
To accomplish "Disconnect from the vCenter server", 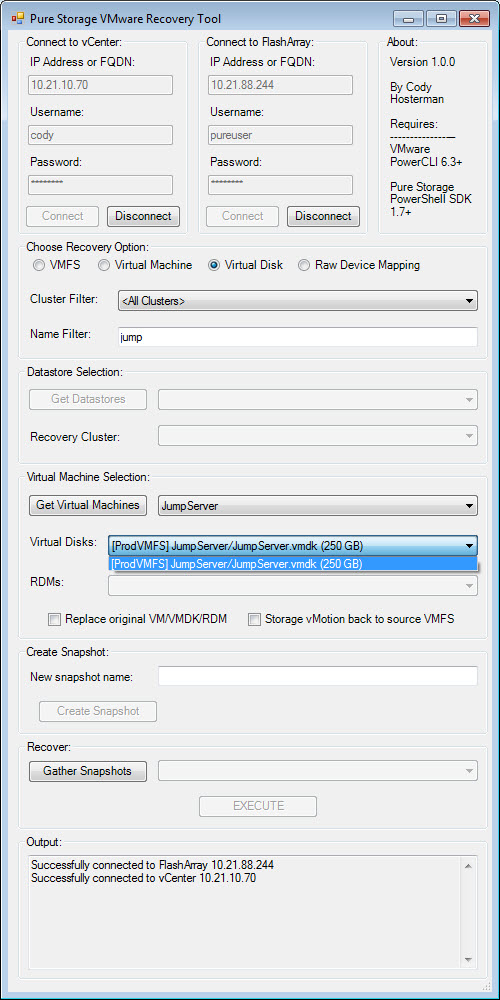I will [x=143, y=216].
